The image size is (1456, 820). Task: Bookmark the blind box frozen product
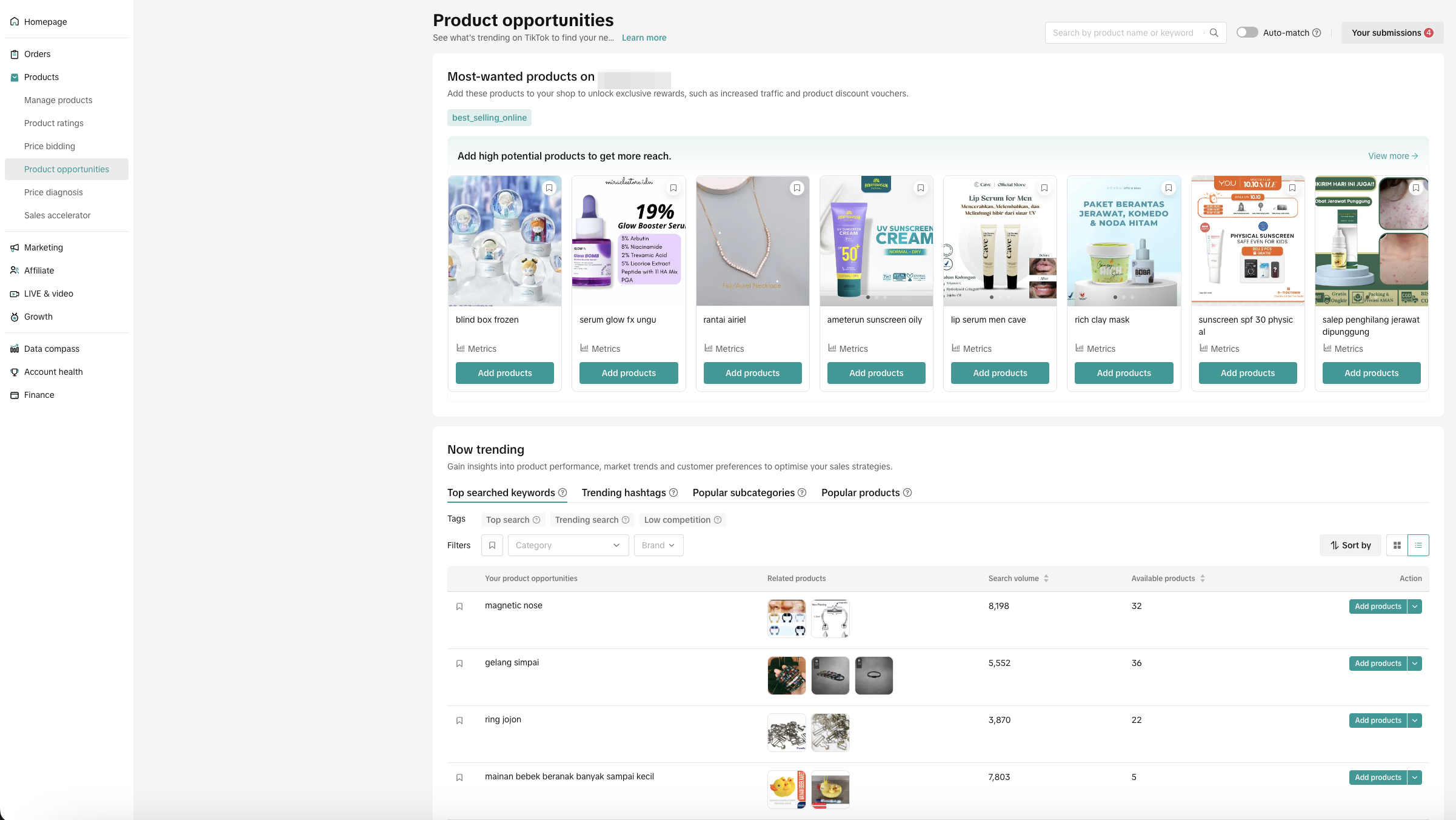[x=549, y=188]
